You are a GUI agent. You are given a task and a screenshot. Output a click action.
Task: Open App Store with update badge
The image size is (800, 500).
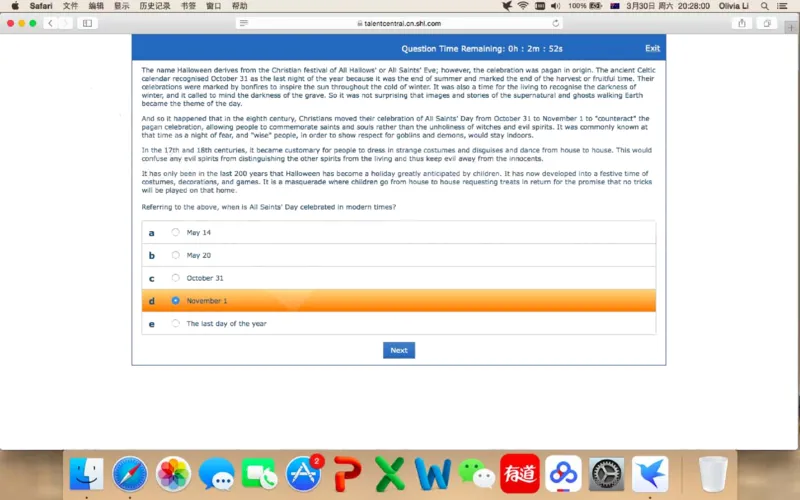tap(303, 473)
